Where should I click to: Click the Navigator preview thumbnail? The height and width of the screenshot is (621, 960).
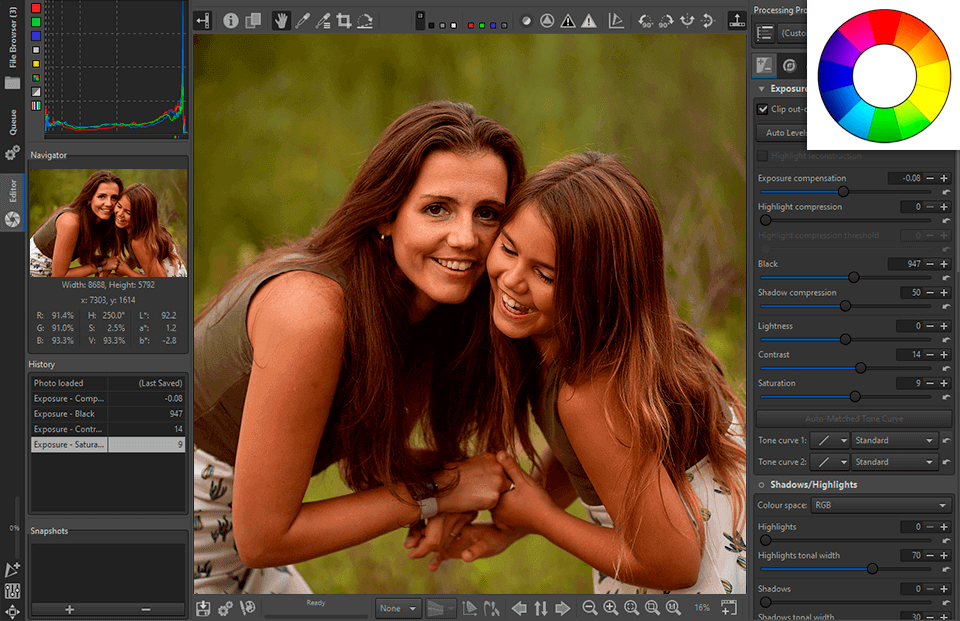point(108,222)
